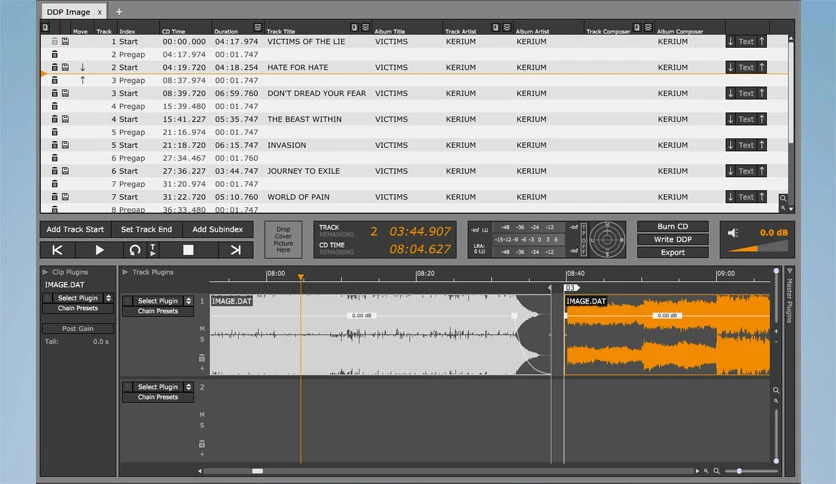Click Set Track End button

click(146, 229)
